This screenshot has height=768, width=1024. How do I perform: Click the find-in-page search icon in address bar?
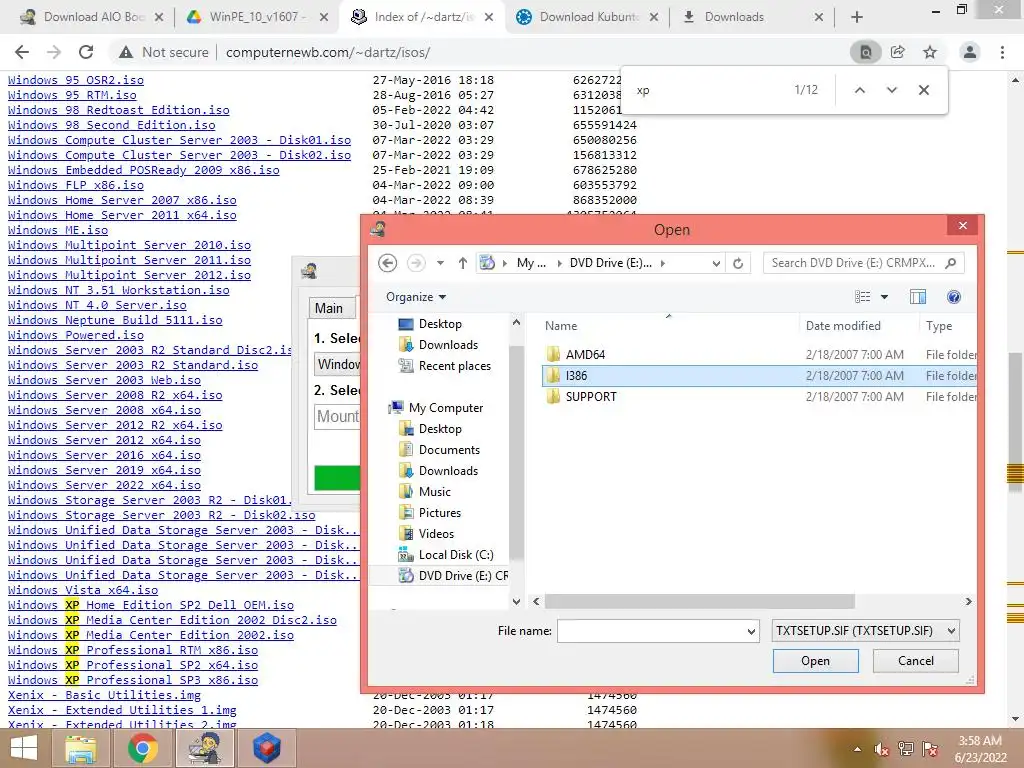click(865, 52)
